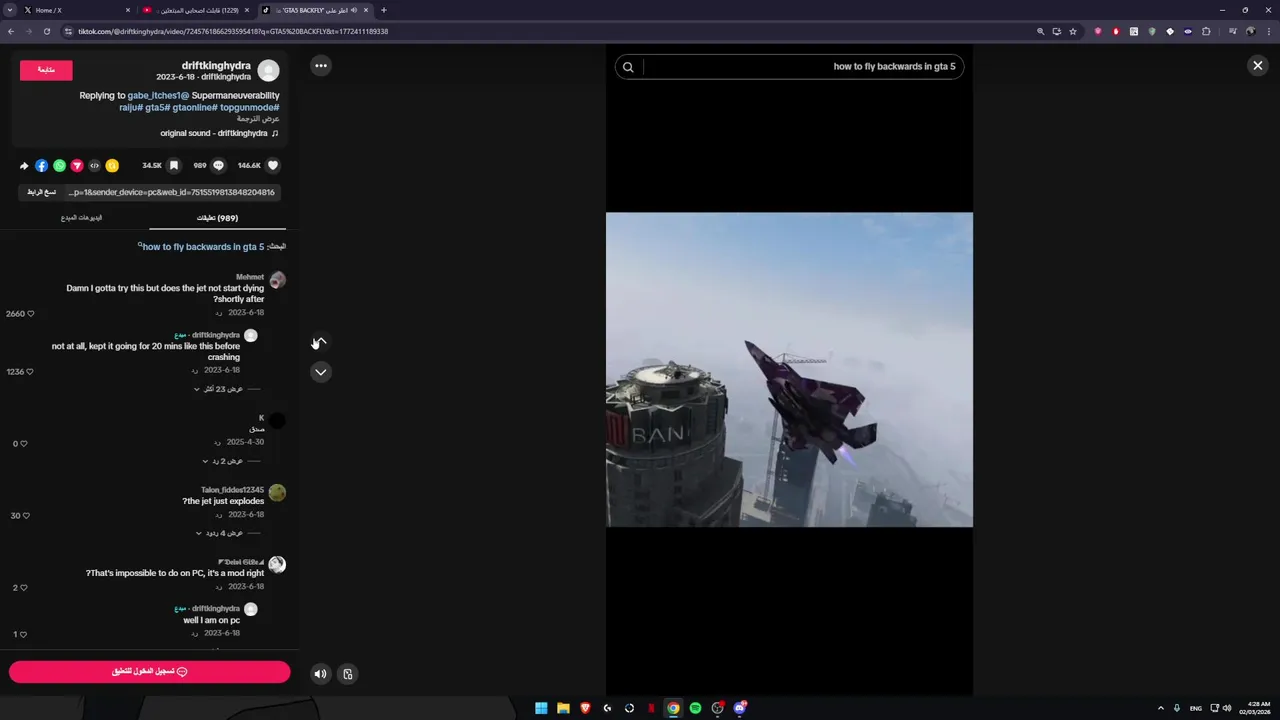Open comments via the speech bubble icon
This screenshot has width=1280, height=720.
click(218, 166)
